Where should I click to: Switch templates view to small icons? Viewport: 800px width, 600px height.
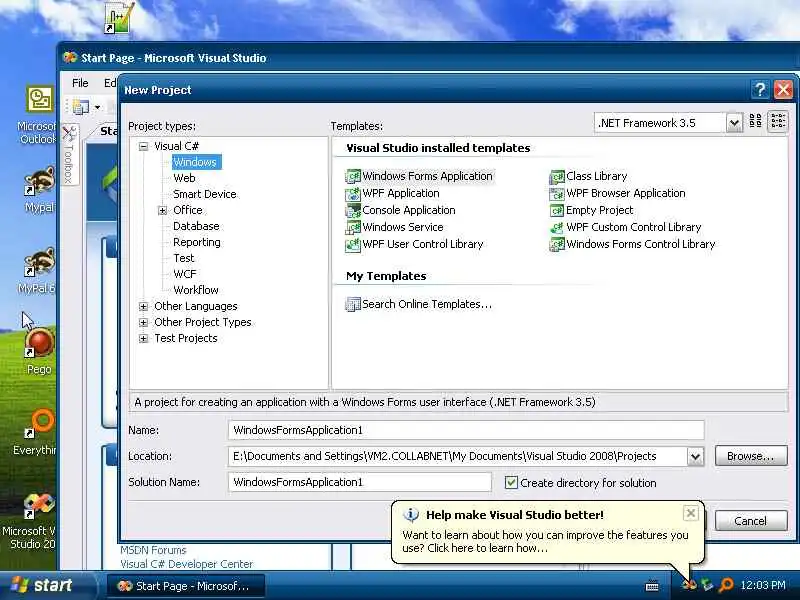[x=778, y=121]
